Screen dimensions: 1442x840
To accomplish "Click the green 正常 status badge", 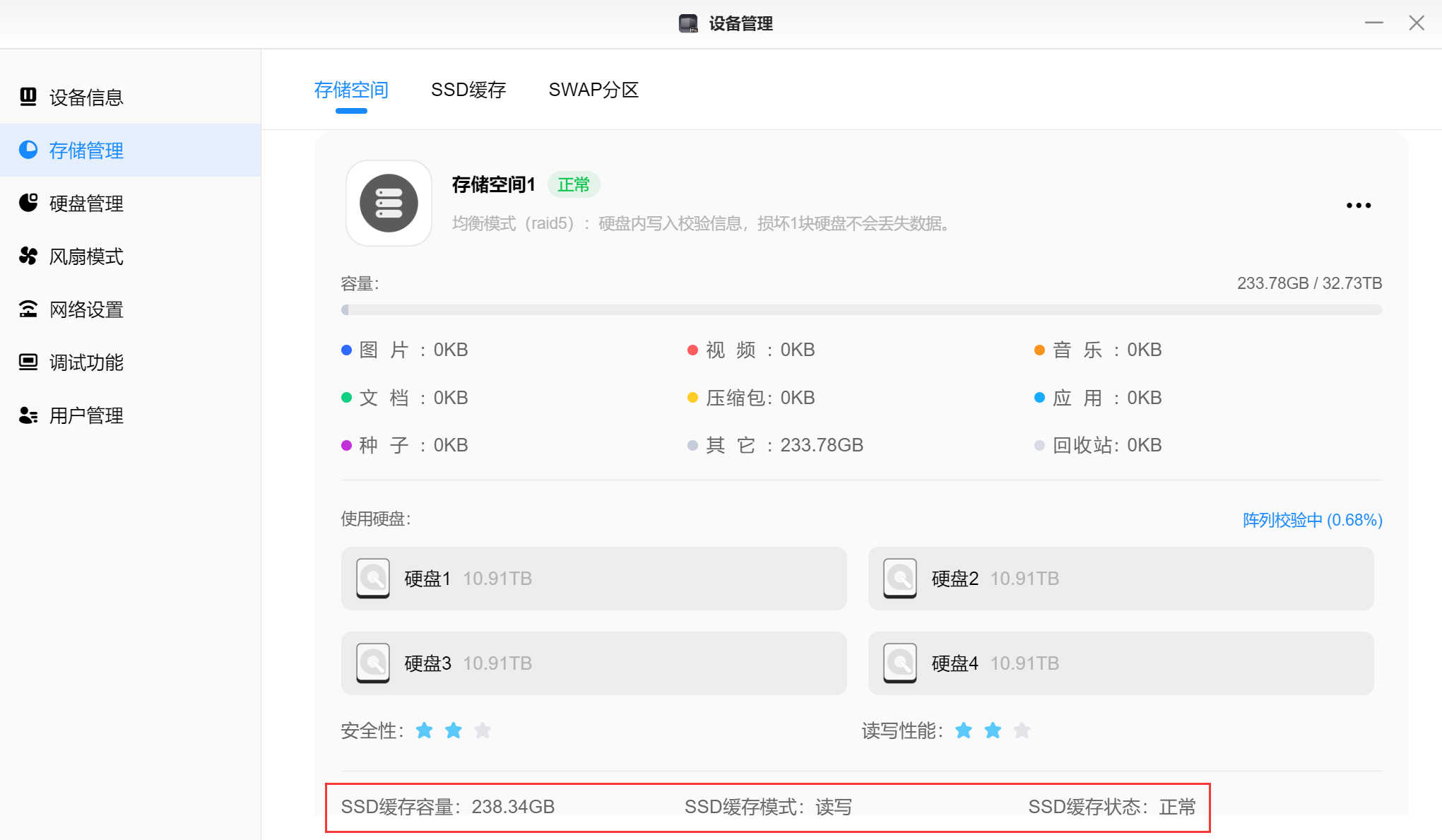I will point(573,185).
